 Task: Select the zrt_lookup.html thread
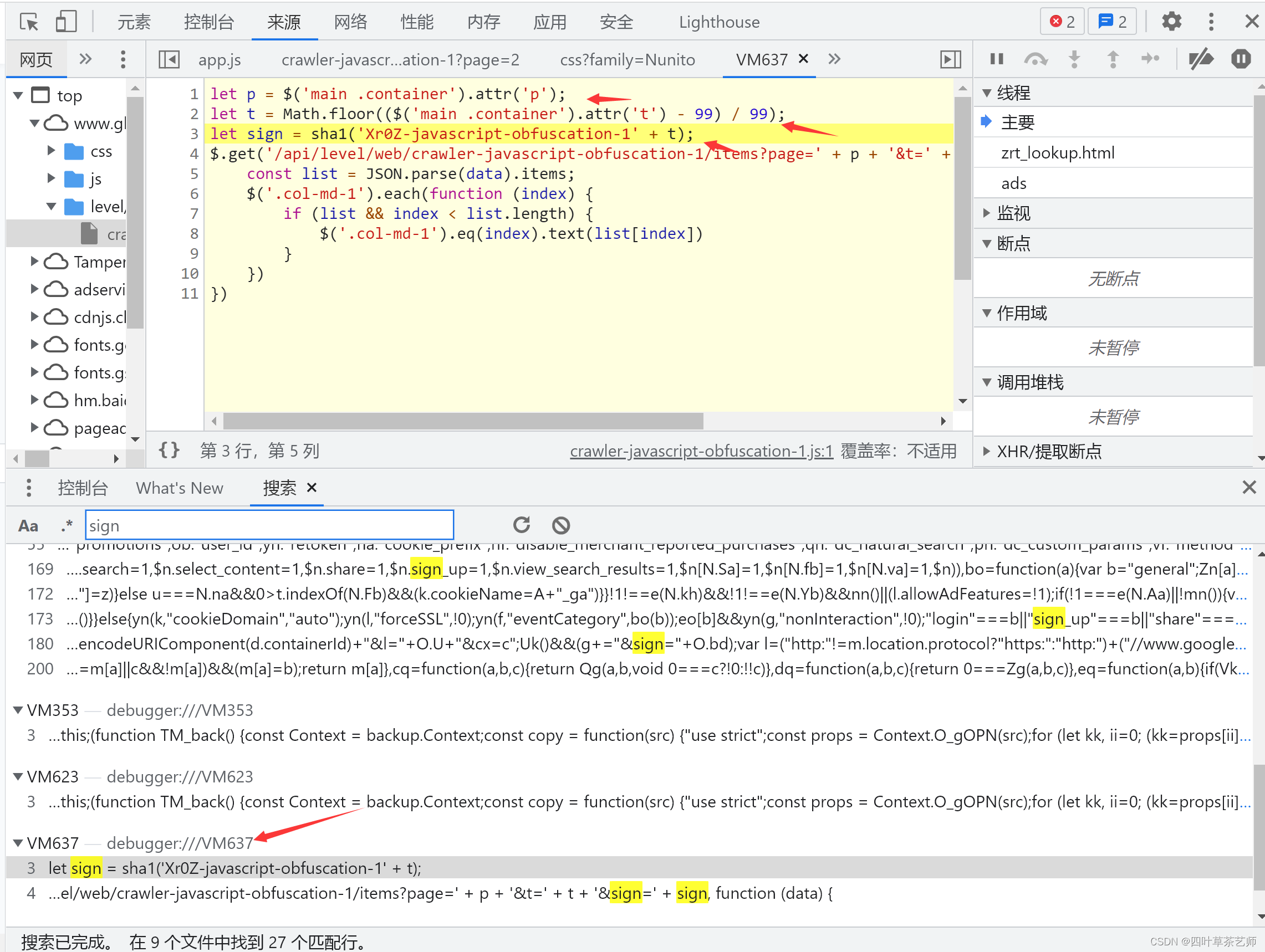[x=1113, y=152]
